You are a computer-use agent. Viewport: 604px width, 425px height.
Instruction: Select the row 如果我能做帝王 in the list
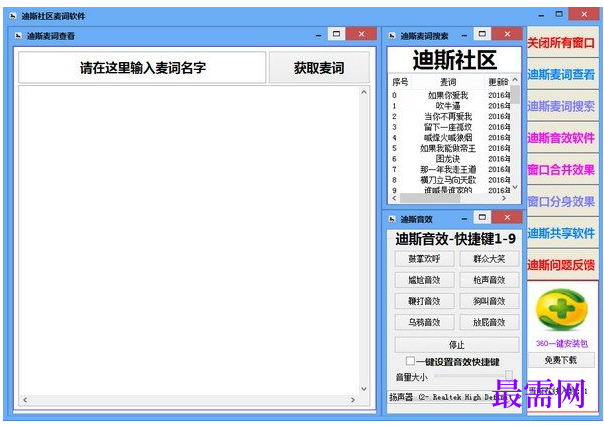(x=450, y=148)
